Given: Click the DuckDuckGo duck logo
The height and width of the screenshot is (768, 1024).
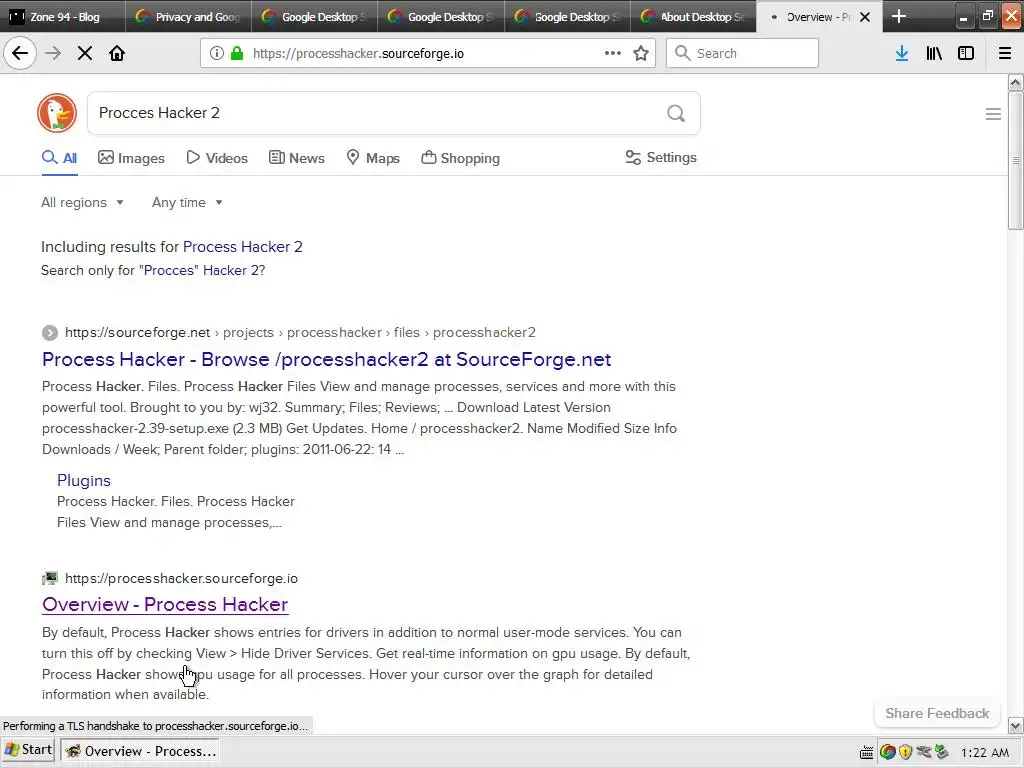Looking at the screenshot, I should (57, 113).
